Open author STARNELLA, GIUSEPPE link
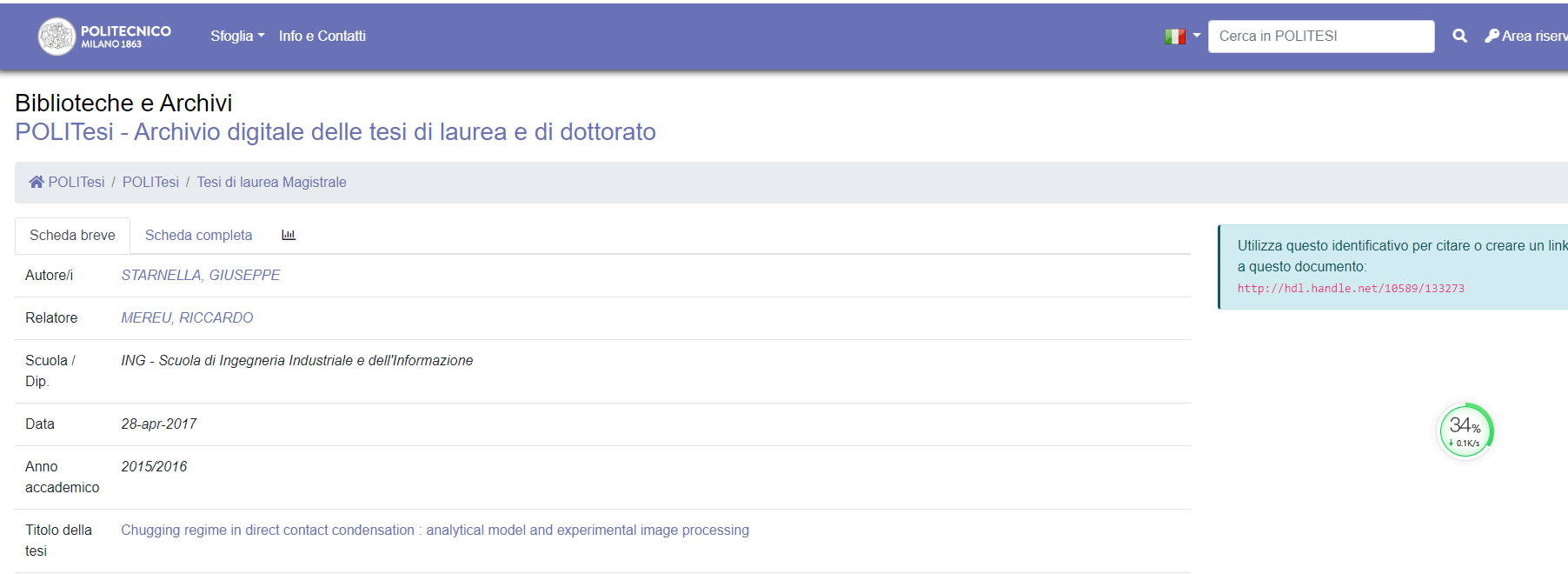1568x574 pixels. click(x=200, y=275)
